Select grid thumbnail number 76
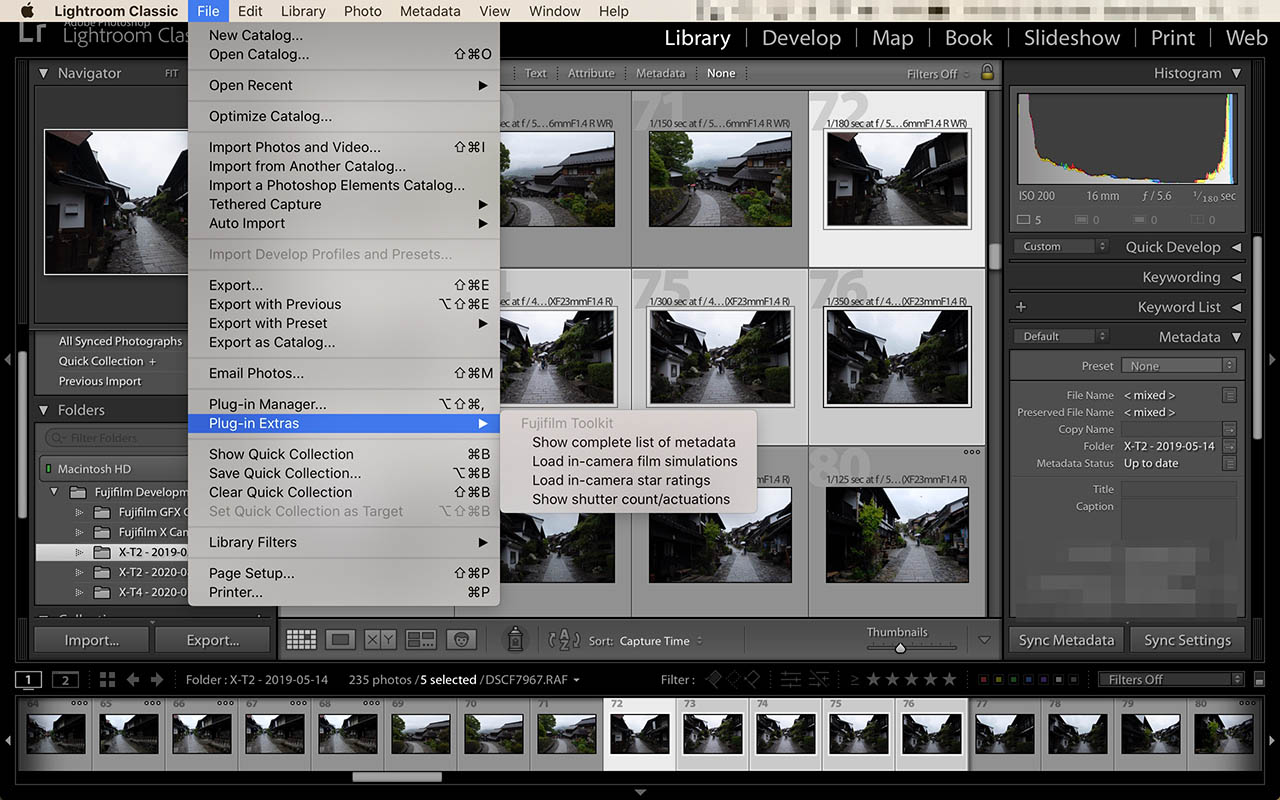The height and width of the screenshot is (800, 1280). 897,356
